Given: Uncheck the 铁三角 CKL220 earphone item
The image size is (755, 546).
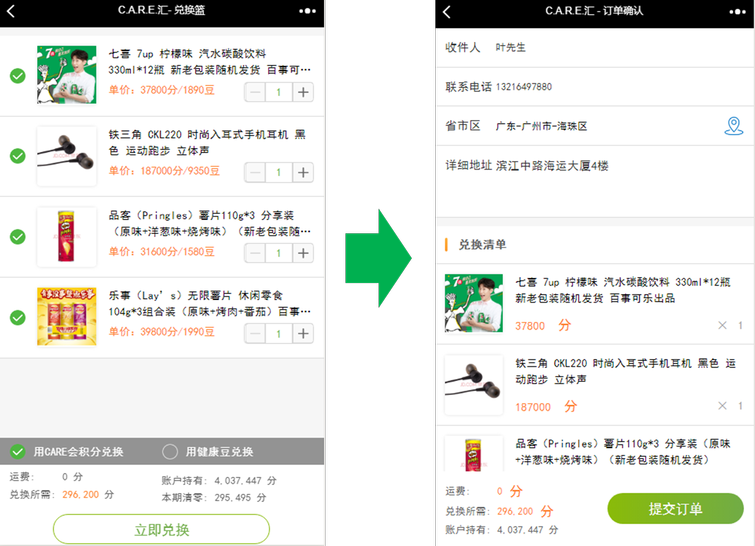Looking at the screenshot, I should point(18,156).
